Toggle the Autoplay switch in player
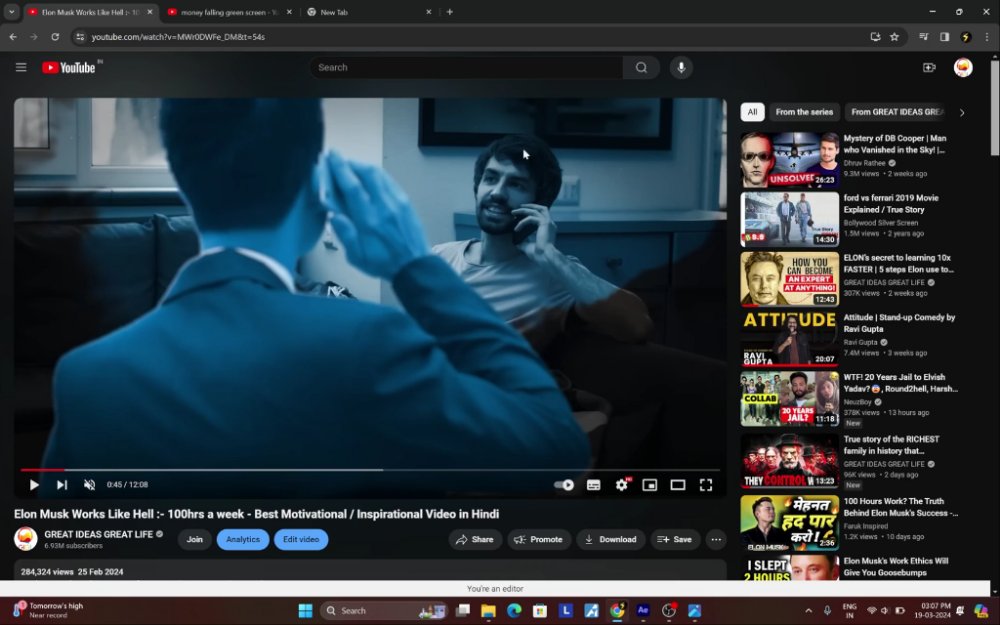The image size is (1000, 625). 564,485
